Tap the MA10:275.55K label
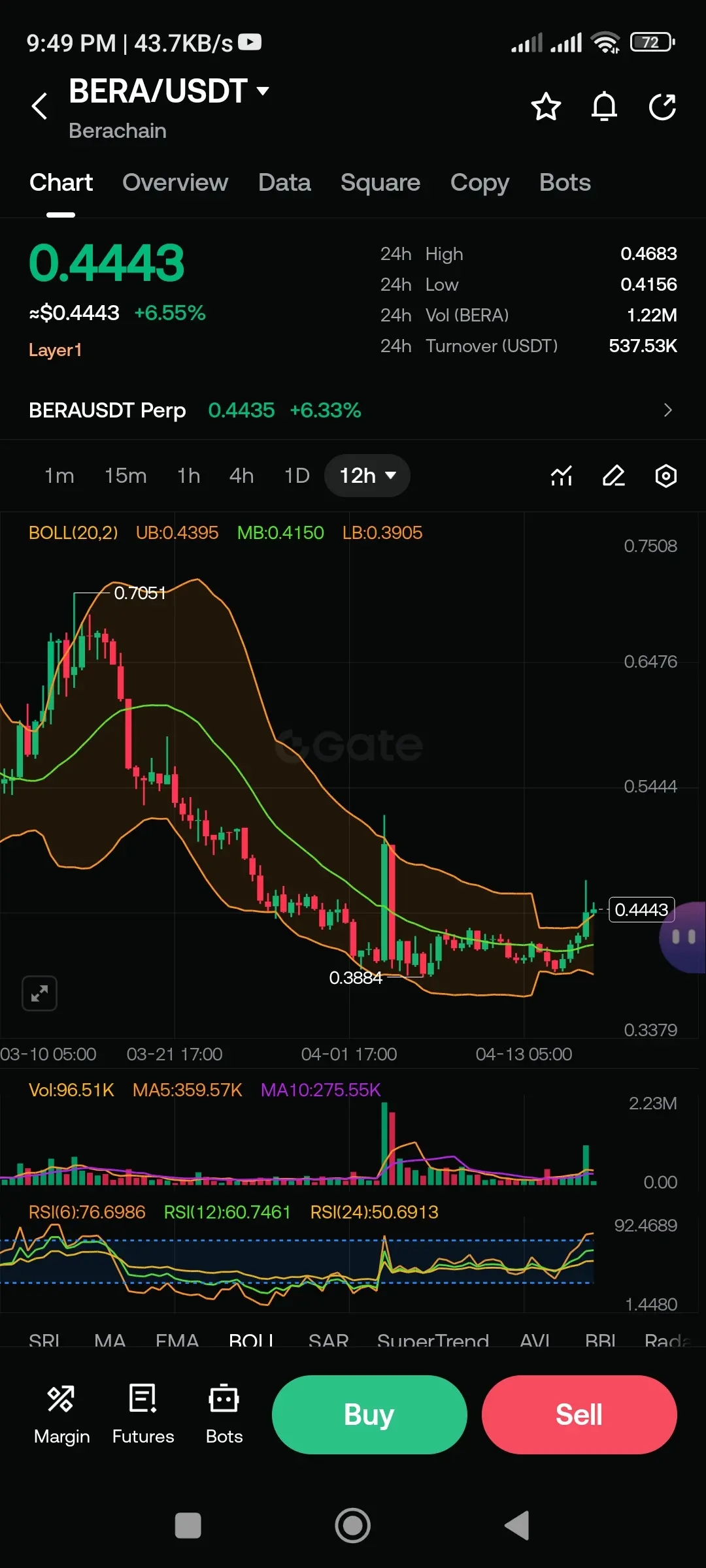 [320, 1090]
